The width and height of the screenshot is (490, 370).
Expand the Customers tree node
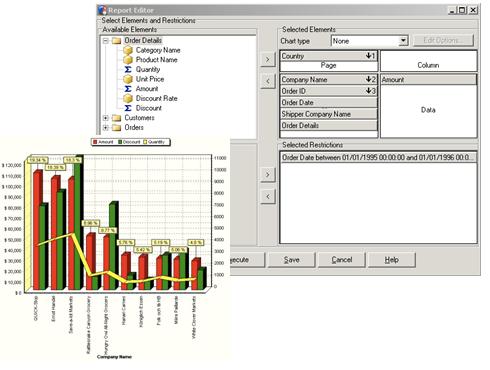pos(106,118)
